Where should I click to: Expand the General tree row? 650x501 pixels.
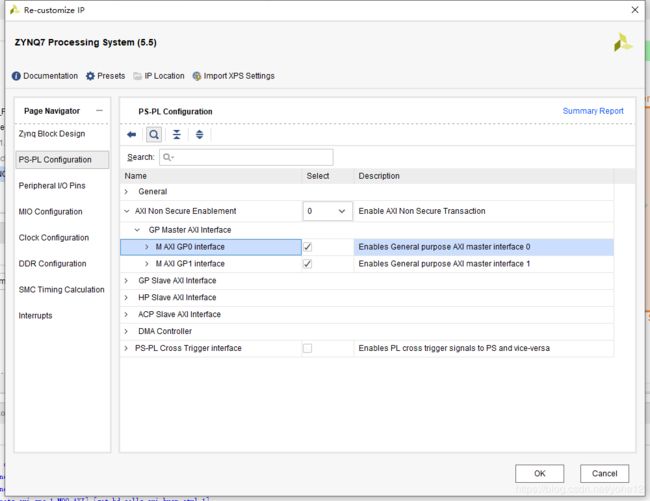tap(126, 192)
